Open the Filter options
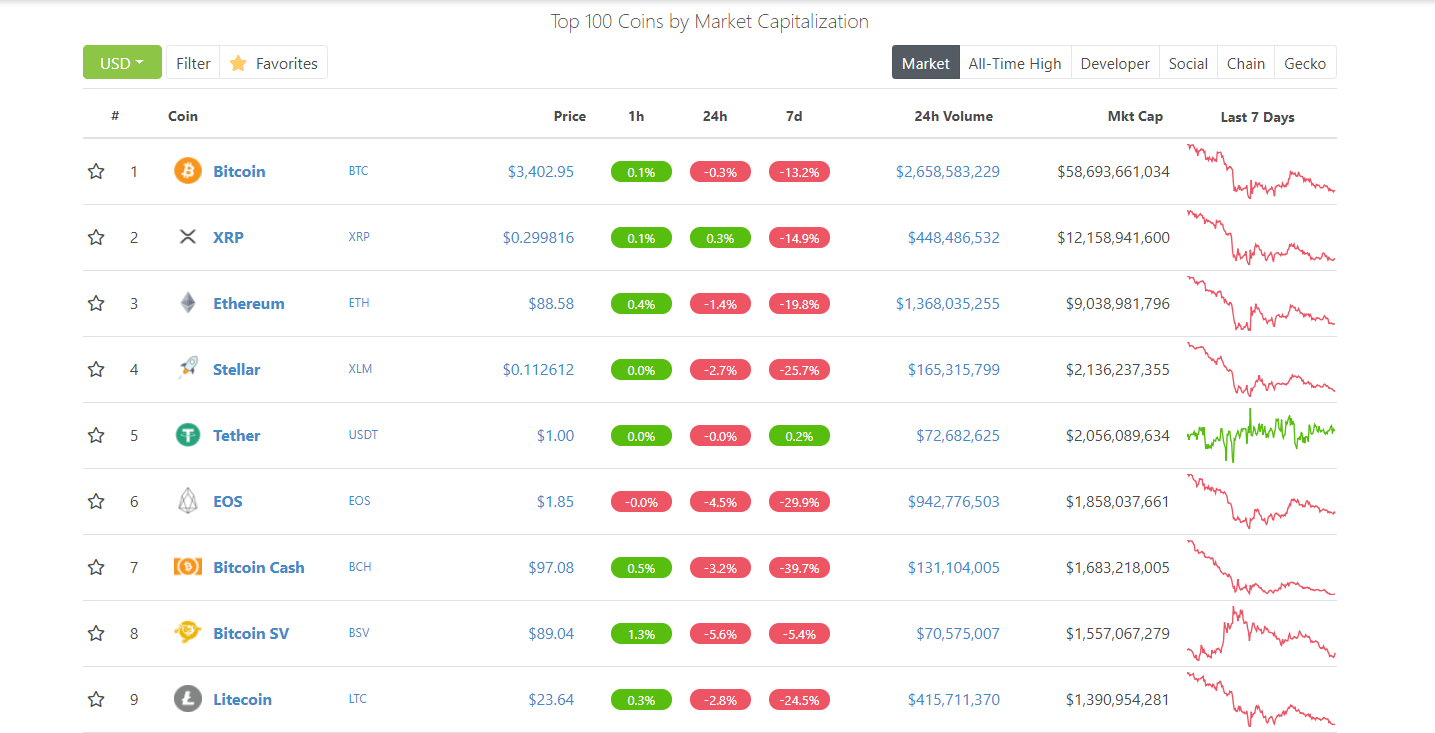The image size is (1435, 733). (x=193, y=63)
